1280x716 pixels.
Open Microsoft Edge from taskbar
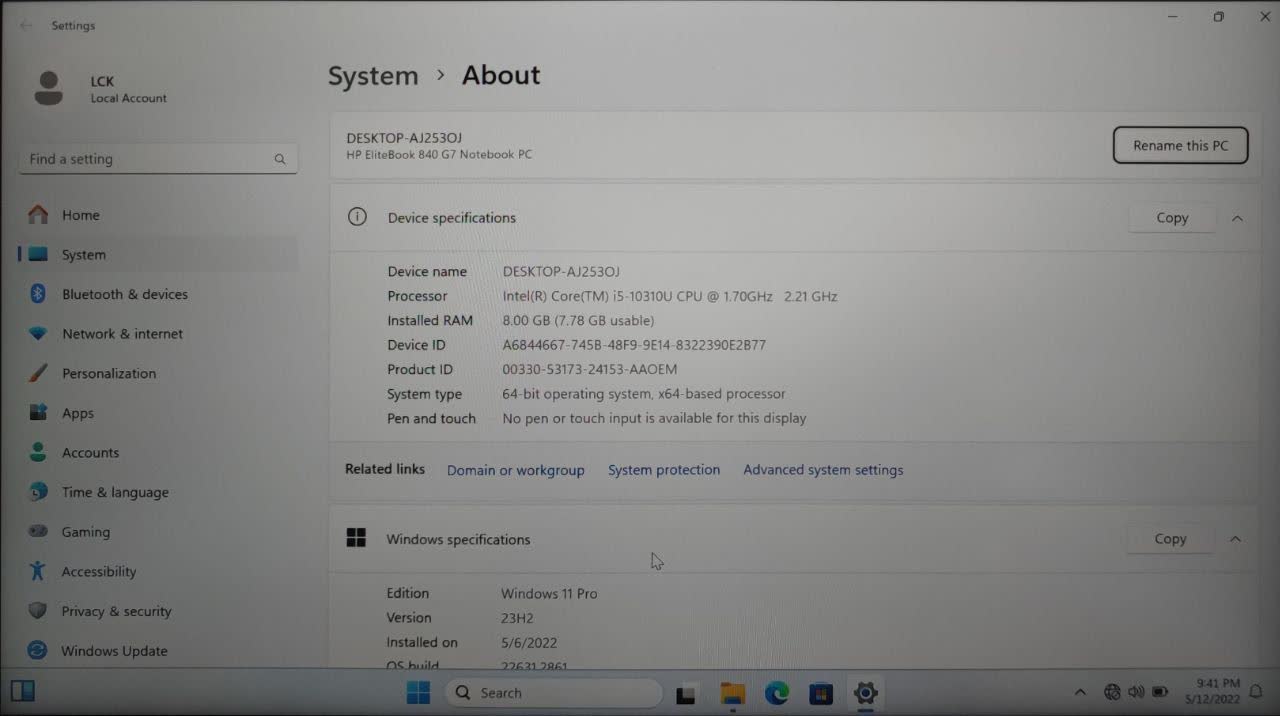777,693
